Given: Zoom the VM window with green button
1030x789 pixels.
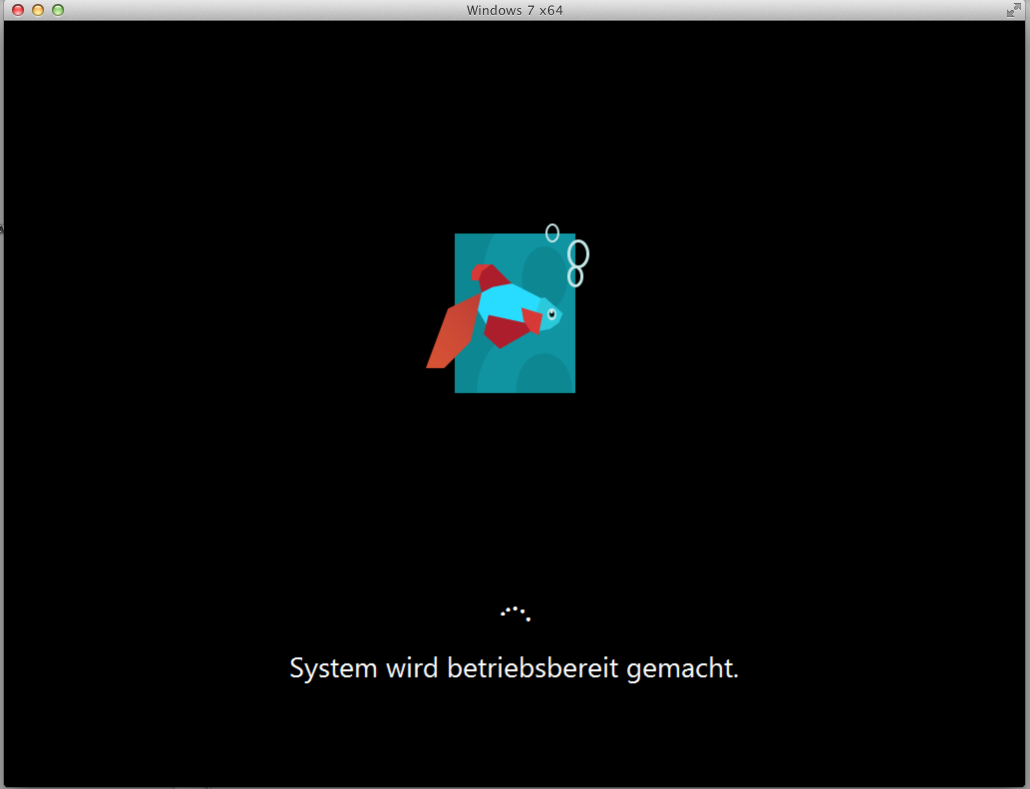Looking at the screenshot, I should [58, 10].
